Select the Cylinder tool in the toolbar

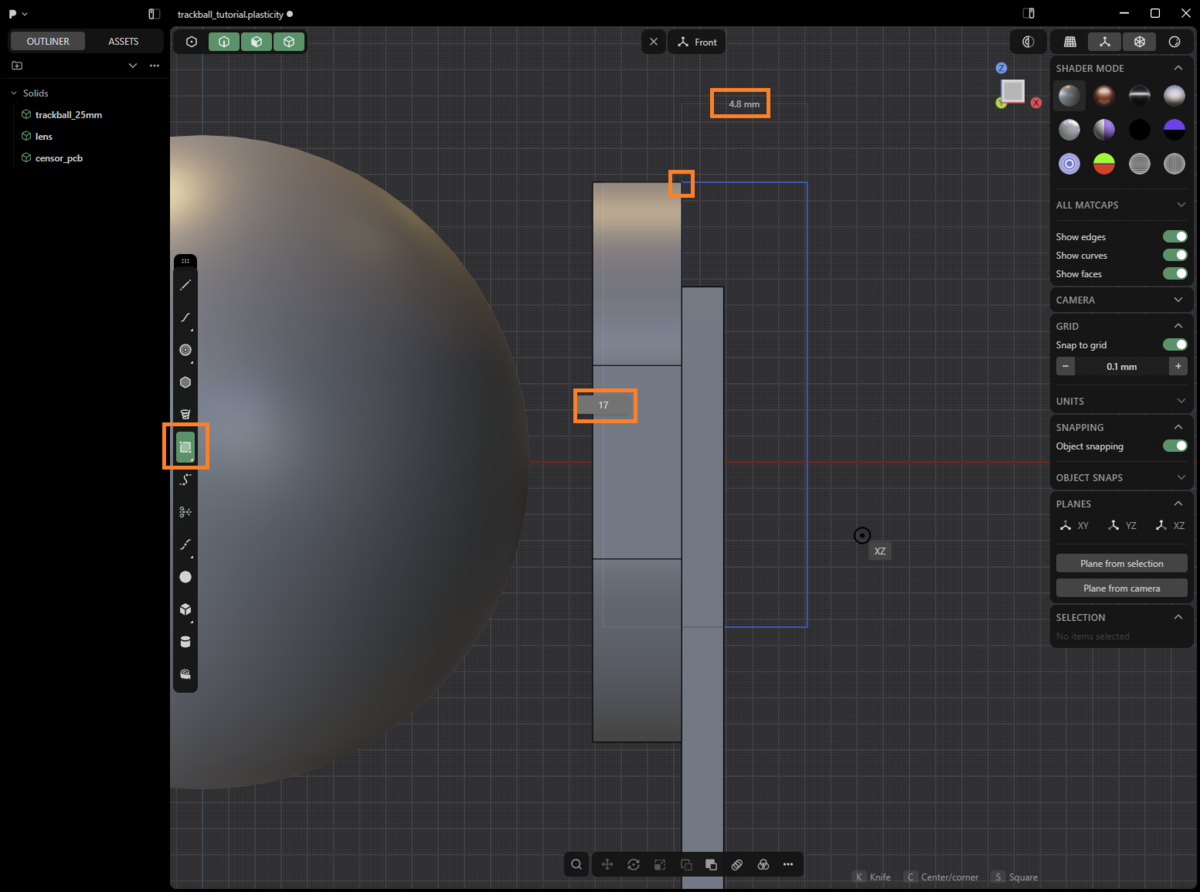(185, 642)
